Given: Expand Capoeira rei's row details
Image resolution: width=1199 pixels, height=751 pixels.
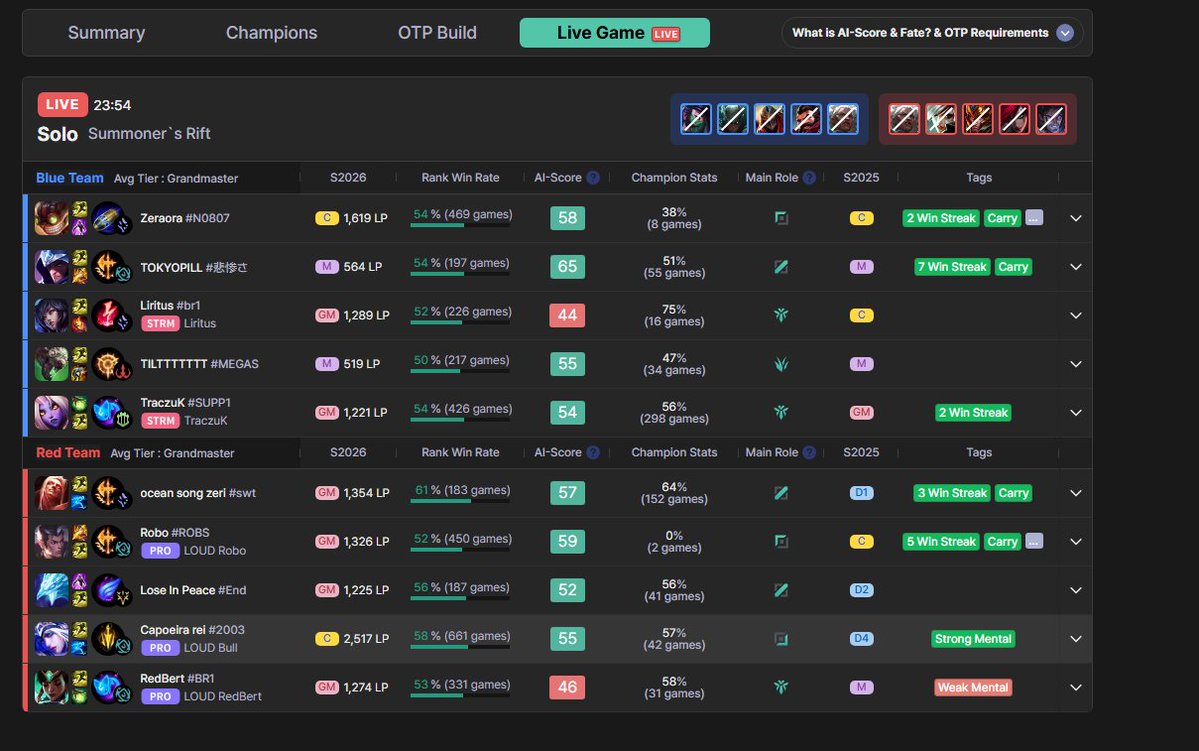Looking at the screenshot, I should pyautogui.click(x=1075, y=639).
